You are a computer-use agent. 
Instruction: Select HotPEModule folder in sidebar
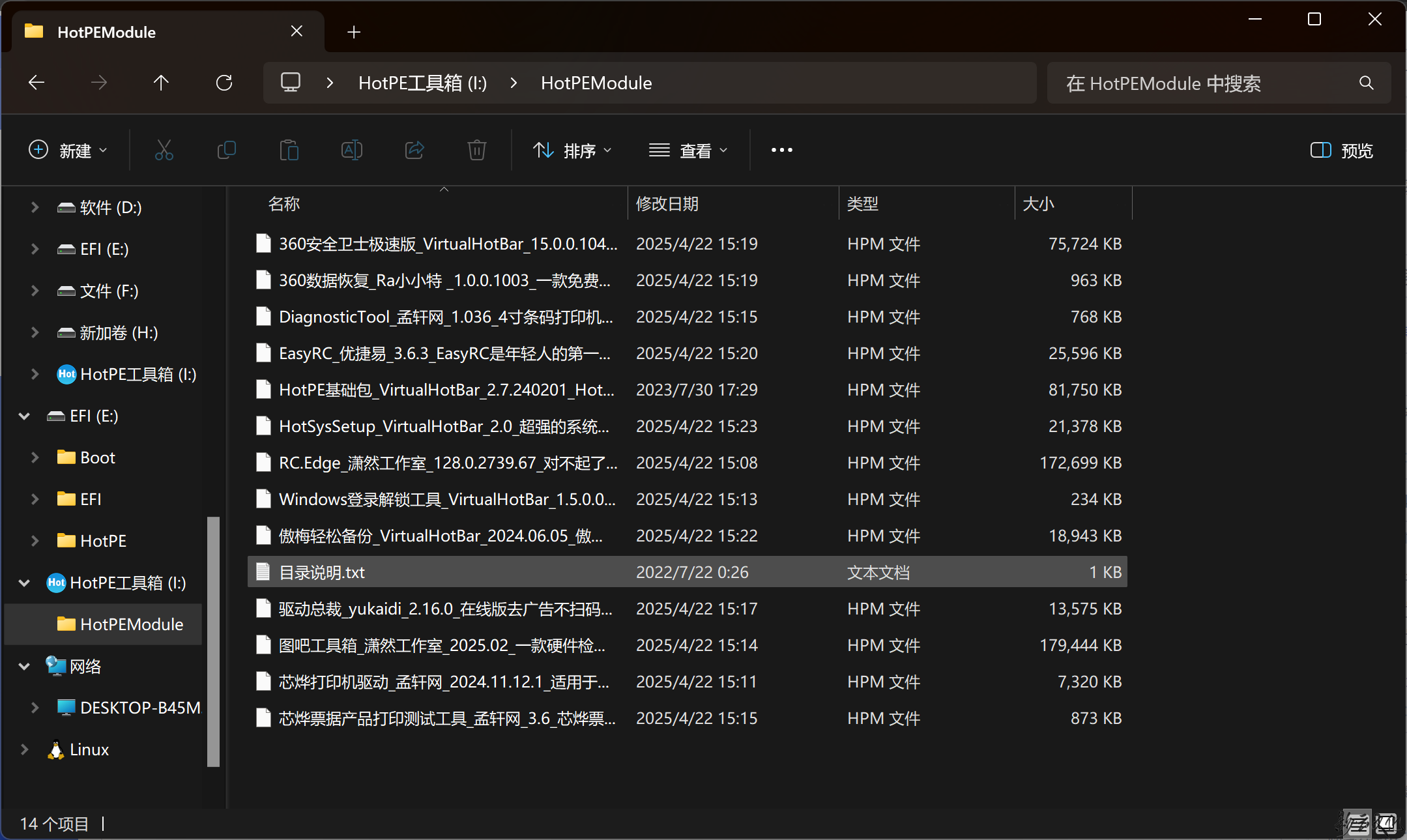(x=104, y=624)
